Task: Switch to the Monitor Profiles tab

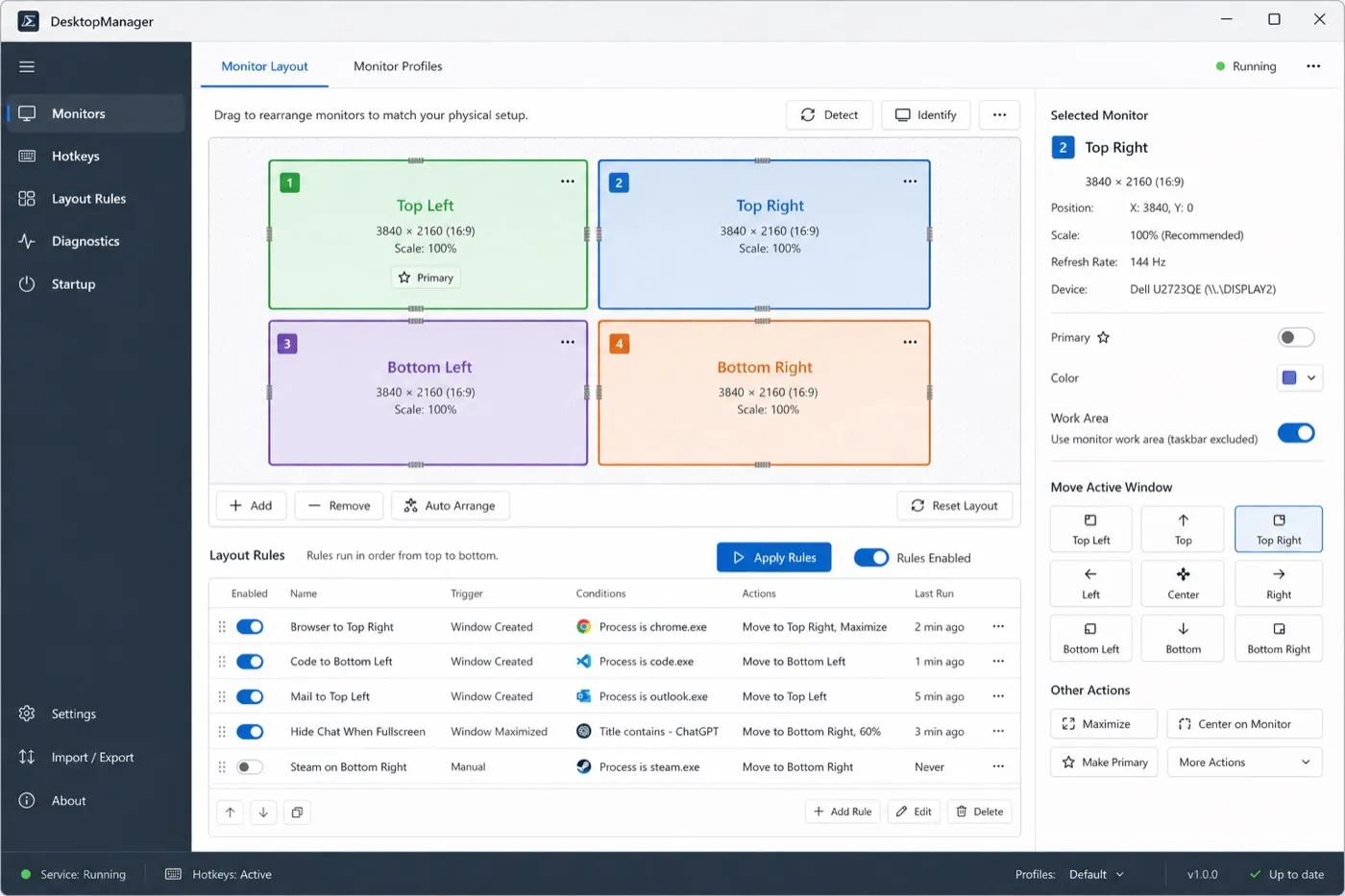Action: [x=398, y=66]
